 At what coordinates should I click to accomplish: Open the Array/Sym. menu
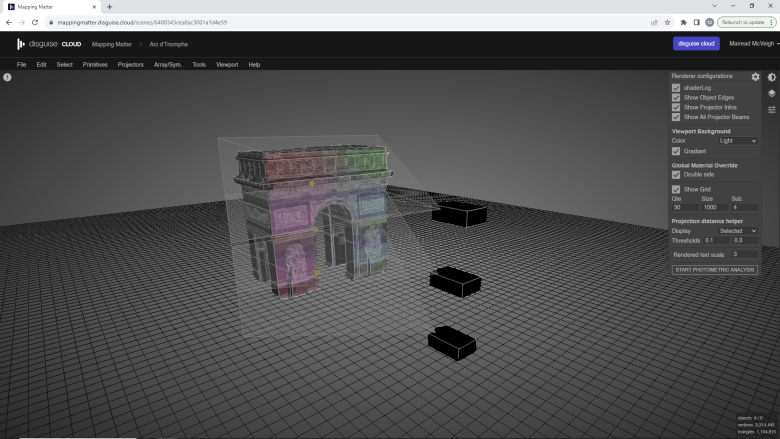[168, 65]
